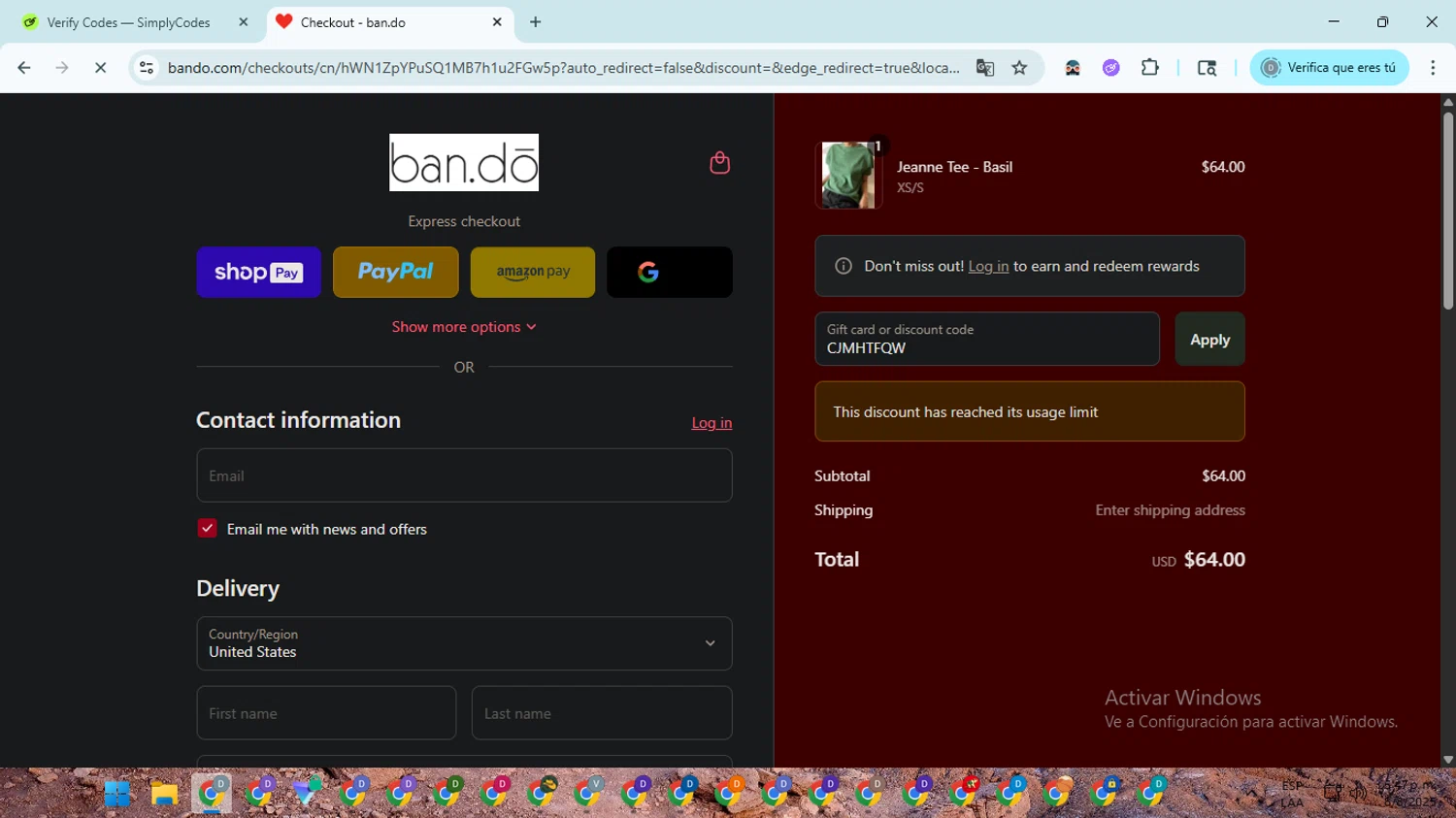1456x818 pixels.
Task: Click the "Express checkout" label
Action: (x=464, y=221)
